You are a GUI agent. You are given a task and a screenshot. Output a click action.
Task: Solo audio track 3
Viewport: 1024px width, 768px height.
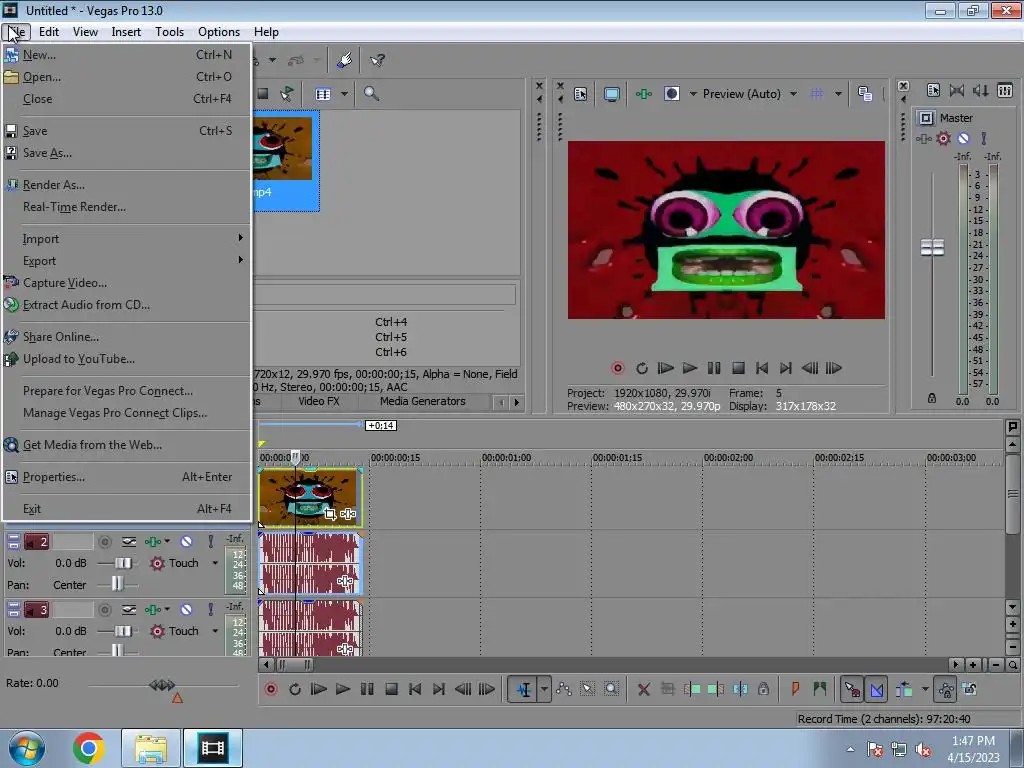click(210, 609)
